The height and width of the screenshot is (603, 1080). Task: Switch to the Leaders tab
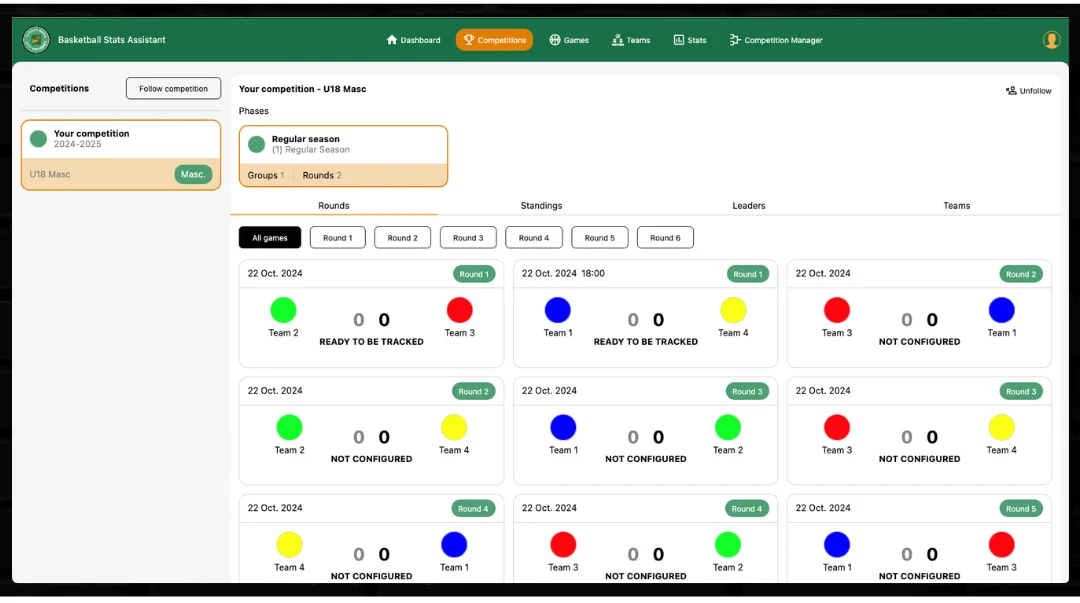748,206
